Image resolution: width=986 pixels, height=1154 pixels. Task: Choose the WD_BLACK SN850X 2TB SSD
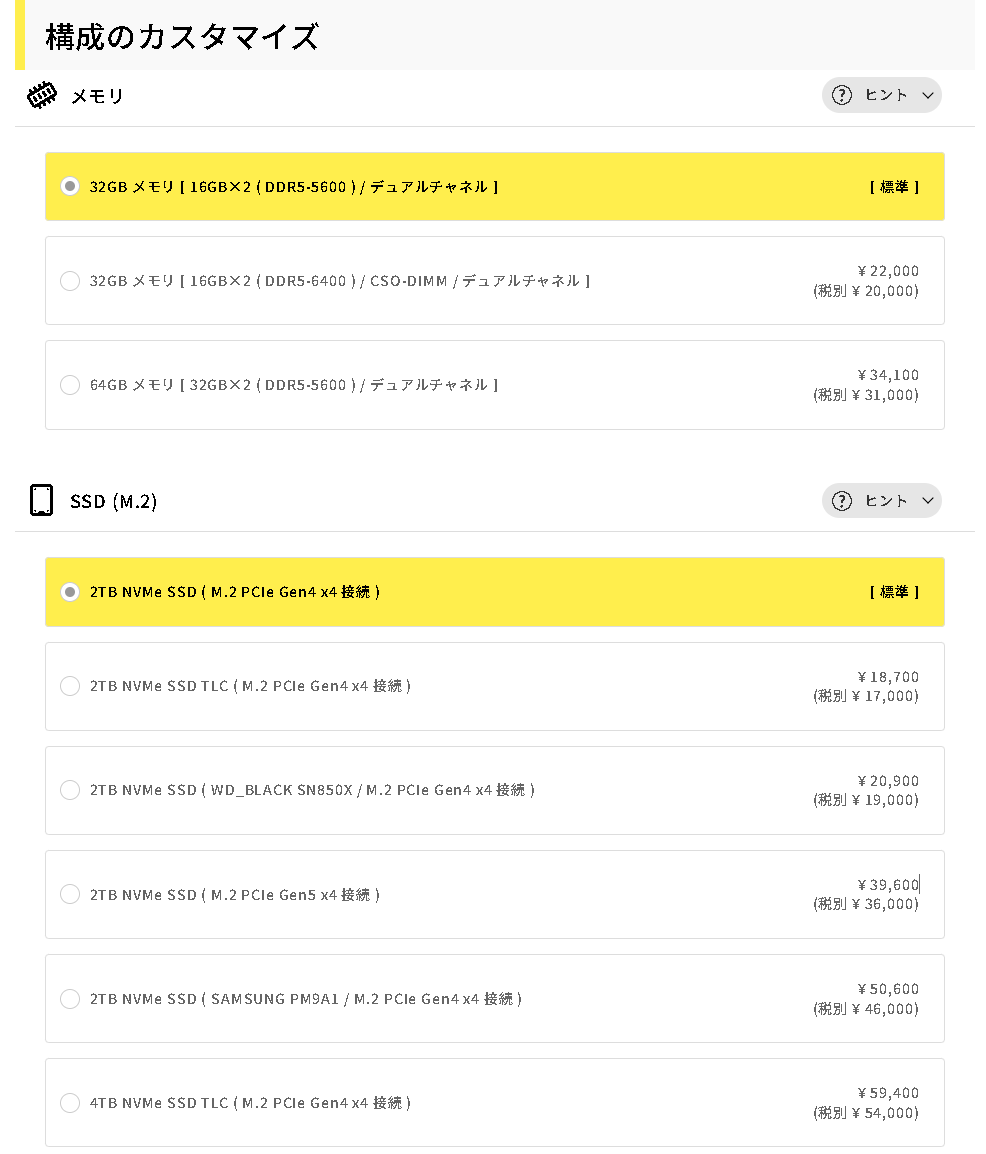[70, 790]
